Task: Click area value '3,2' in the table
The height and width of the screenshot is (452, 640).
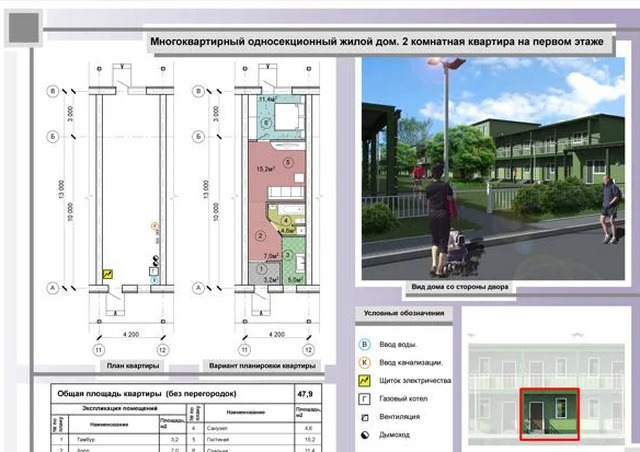Action: (x=174, y=440)
